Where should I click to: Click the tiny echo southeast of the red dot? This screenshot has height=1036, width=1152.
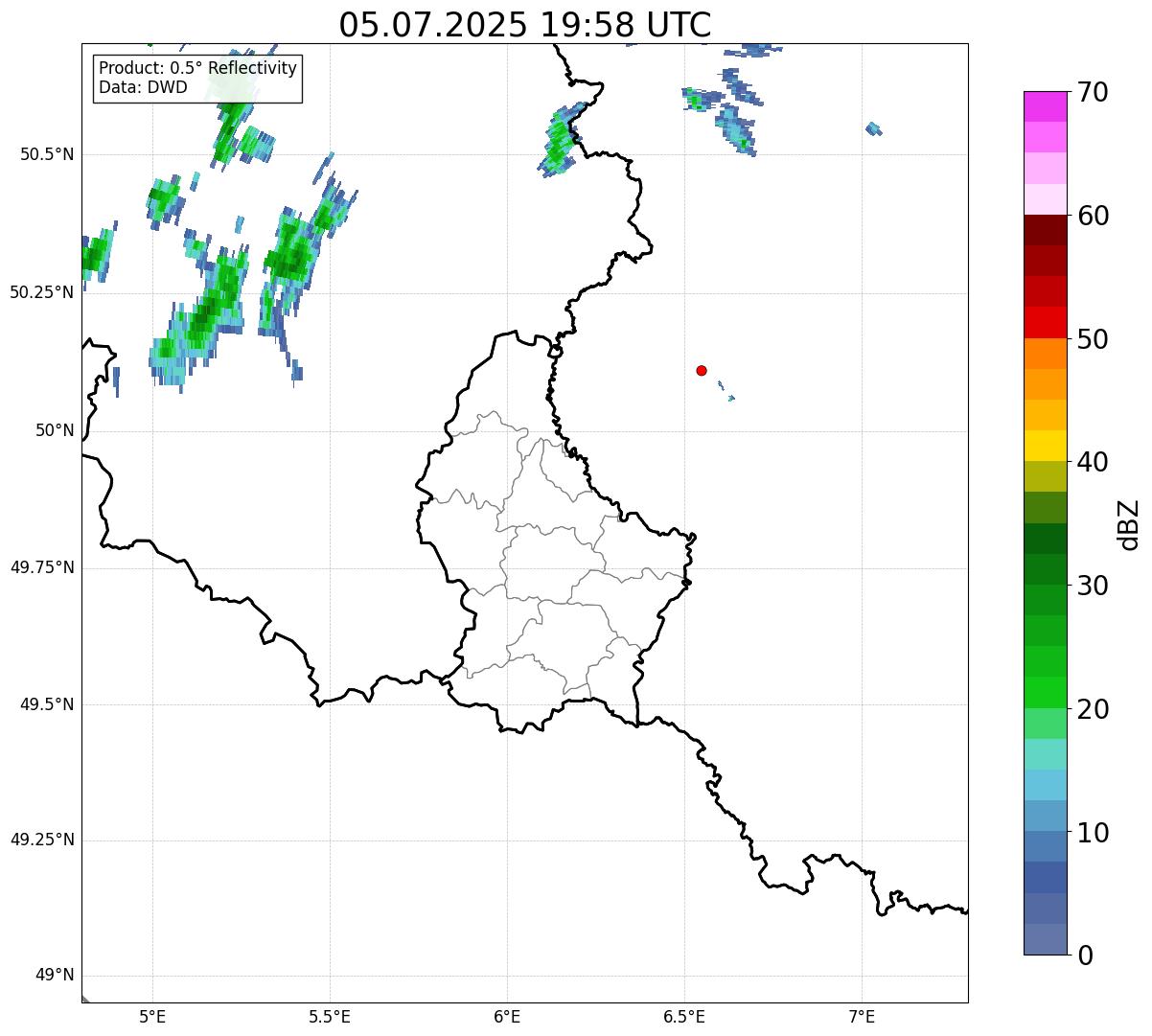coord(731,398)
